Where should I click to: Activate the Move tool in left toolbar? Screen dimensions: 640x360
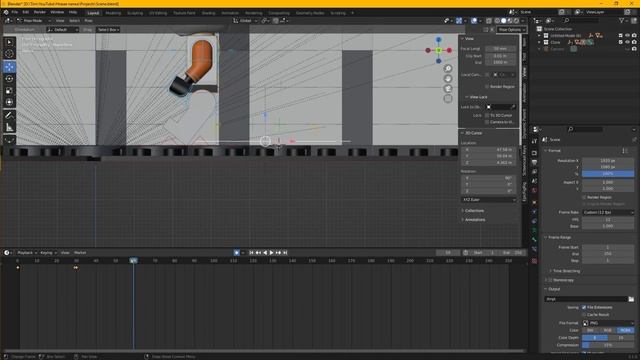click(9, 67)
